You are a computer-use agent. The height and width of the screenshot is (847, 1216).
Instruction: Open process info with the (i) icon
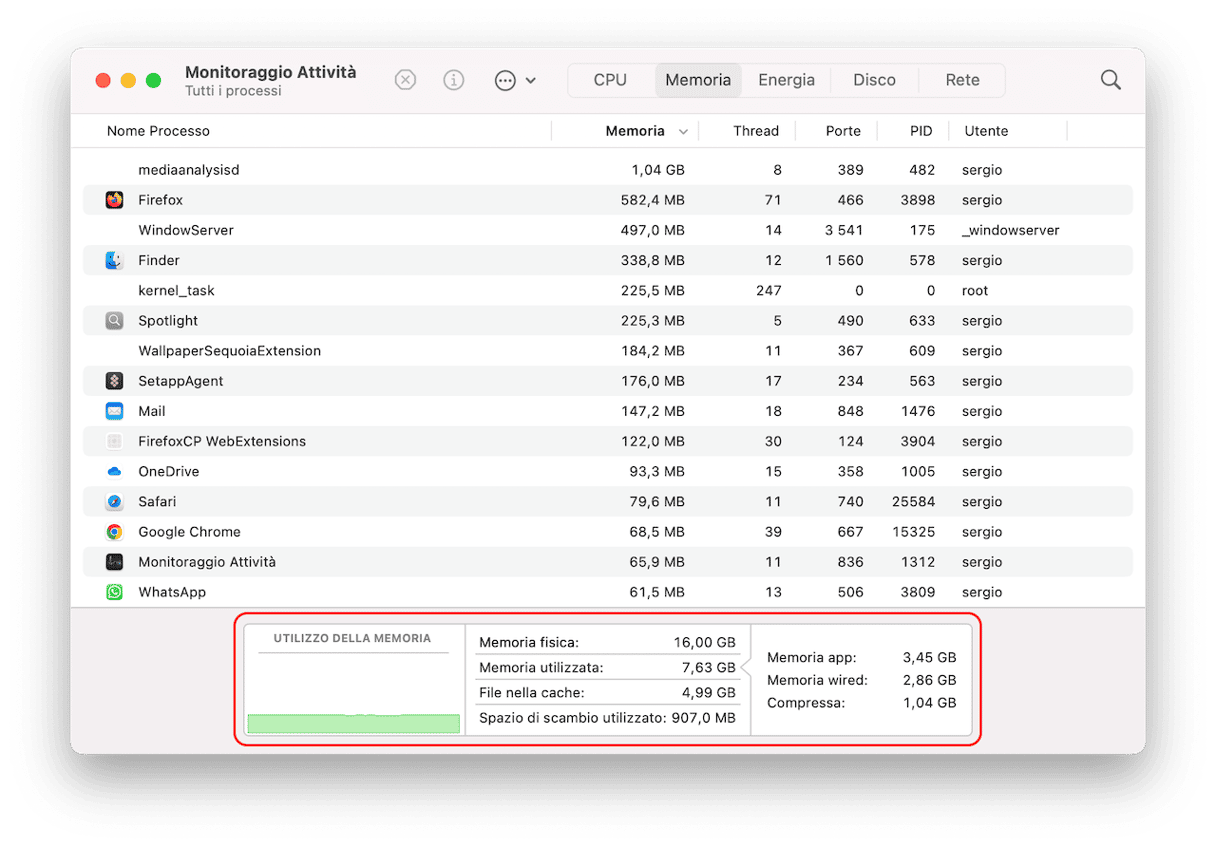[454, 80]
